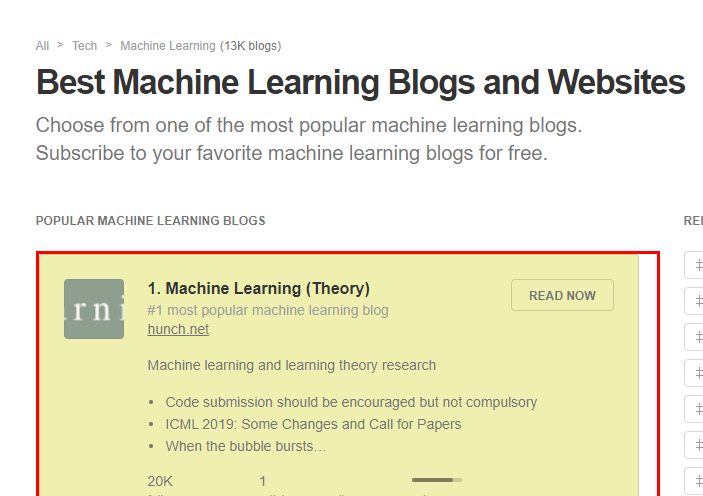703x496 pixels.
Task: Open the '1. Machine Learning (Theory)' title
Action: 259,288
